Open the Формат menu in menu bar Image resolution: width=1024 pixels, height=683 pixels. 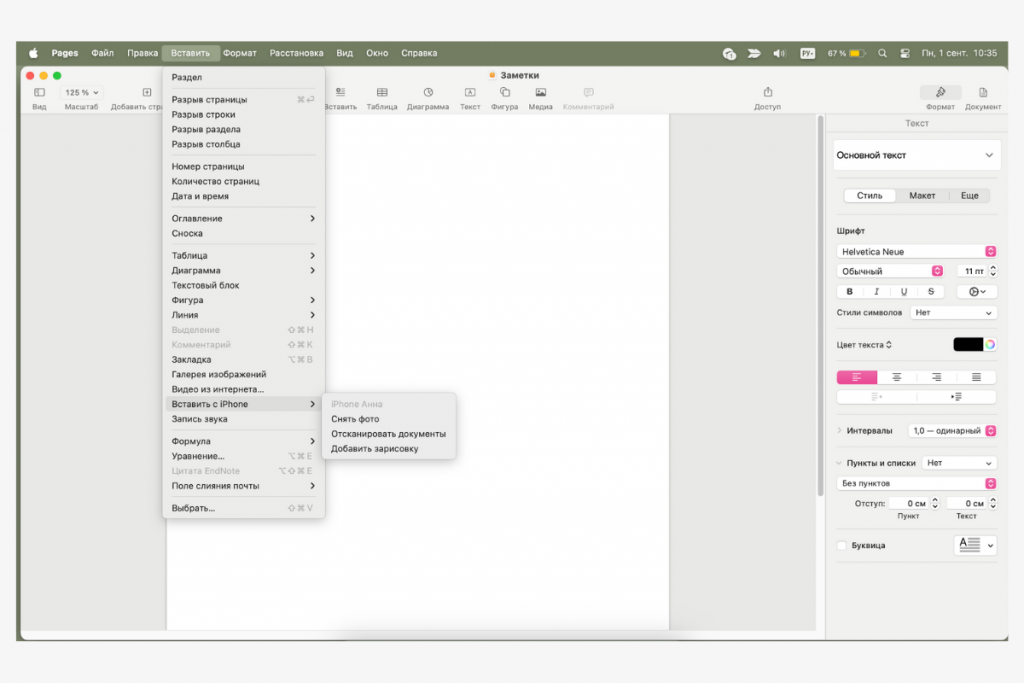[x=240, y=53]
